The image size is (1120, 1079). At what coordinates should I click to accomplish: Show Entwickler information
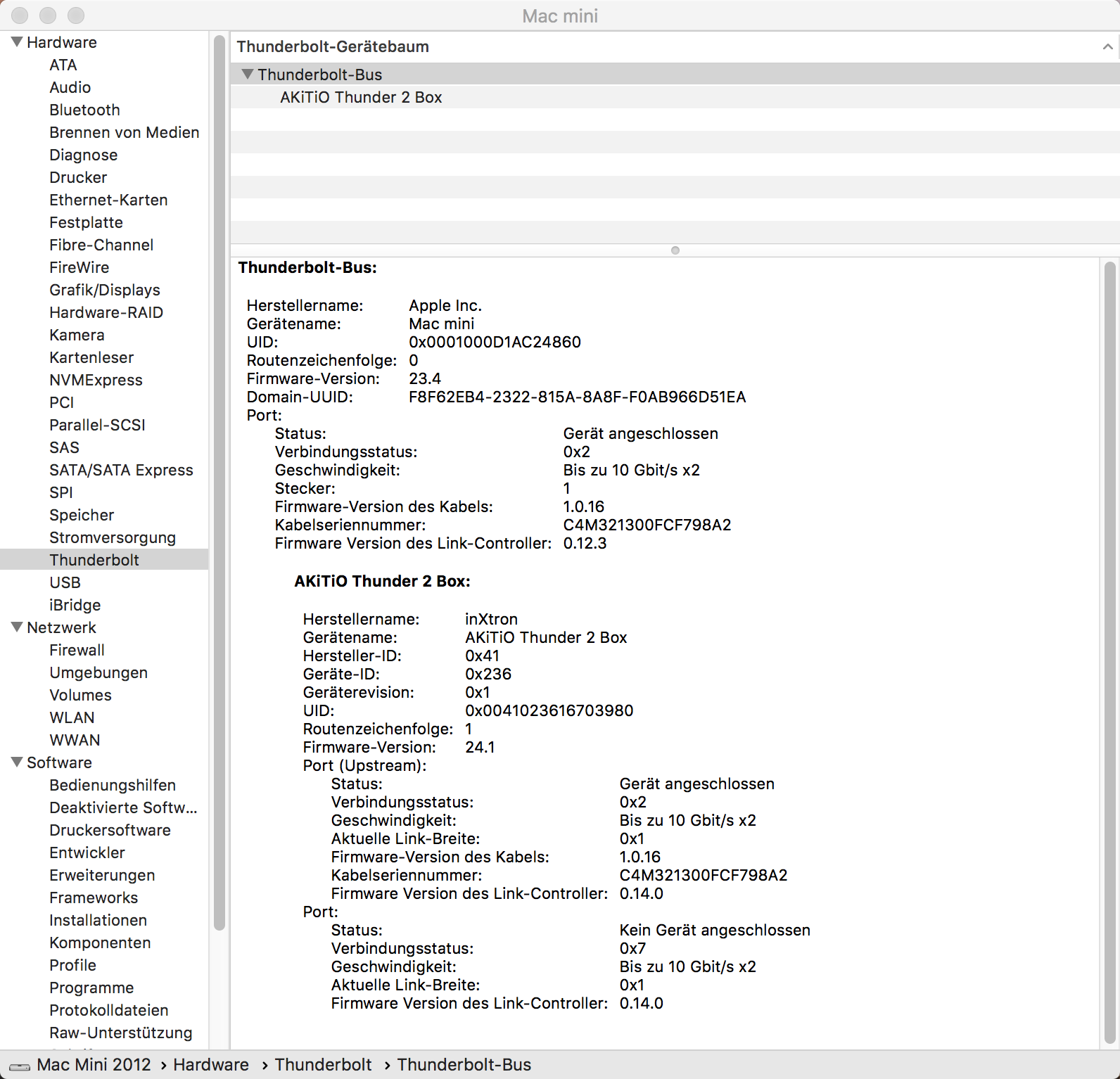87,853
